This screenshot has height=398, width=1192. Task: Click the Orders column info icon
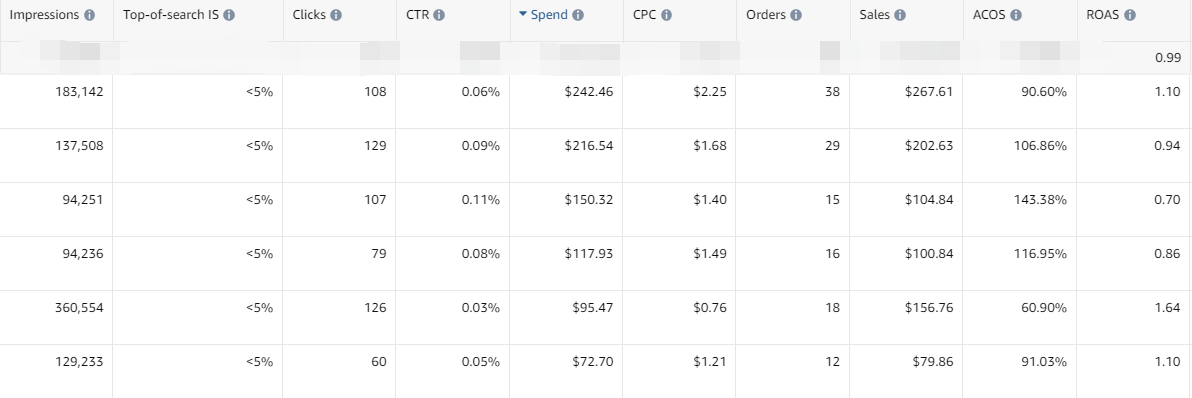(x=796, y=15)
